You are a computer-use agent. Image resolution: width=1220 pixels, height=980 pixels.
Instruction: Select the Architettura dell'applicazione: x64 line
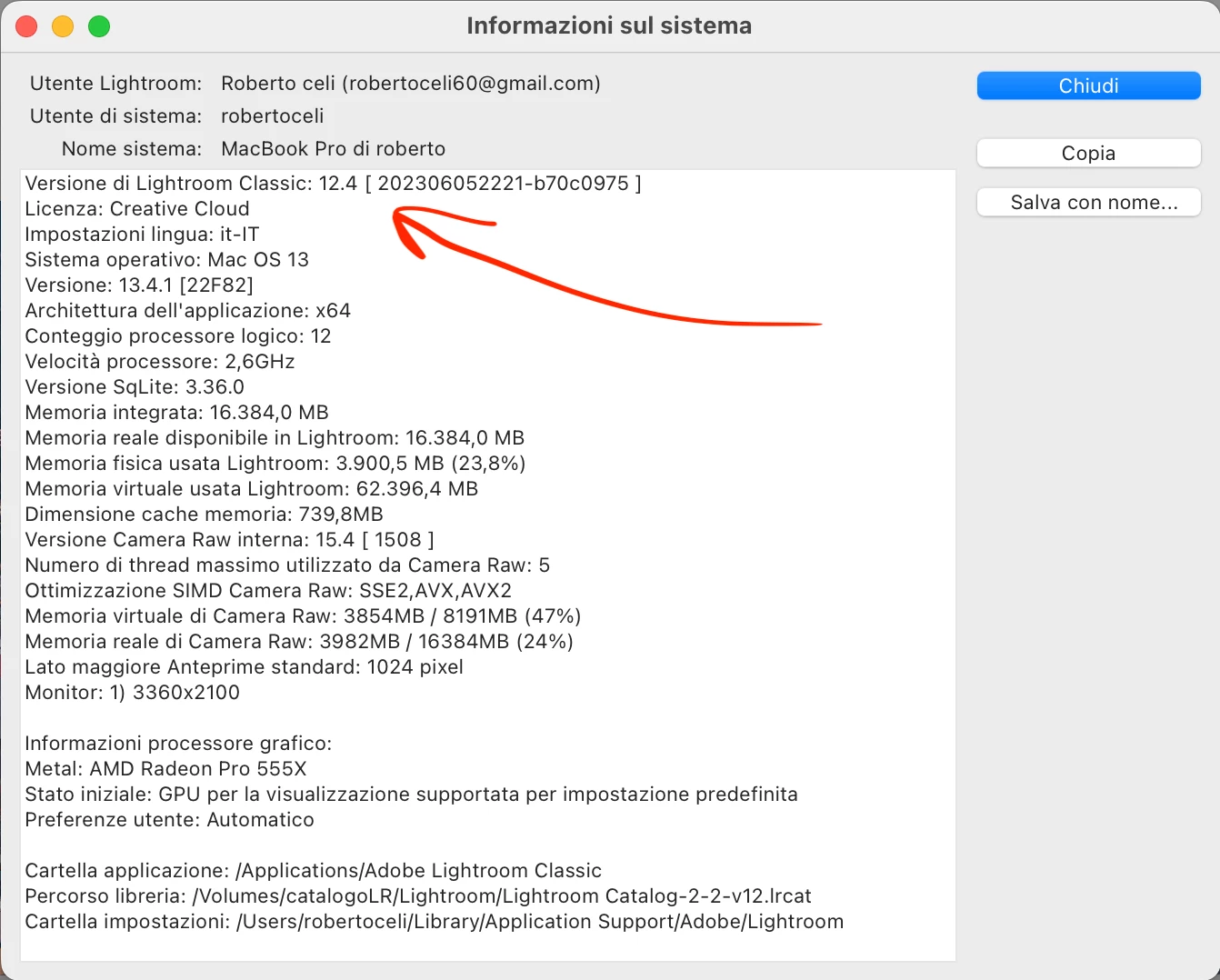187,311
